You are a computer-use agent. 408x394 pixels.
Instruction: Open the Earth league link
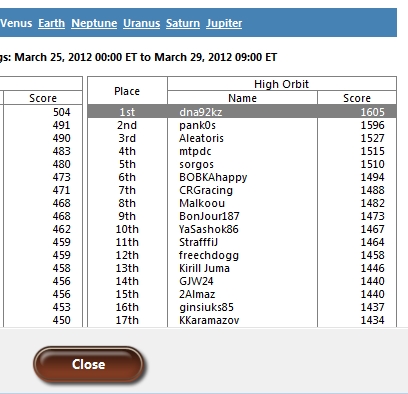coord(51,23)
